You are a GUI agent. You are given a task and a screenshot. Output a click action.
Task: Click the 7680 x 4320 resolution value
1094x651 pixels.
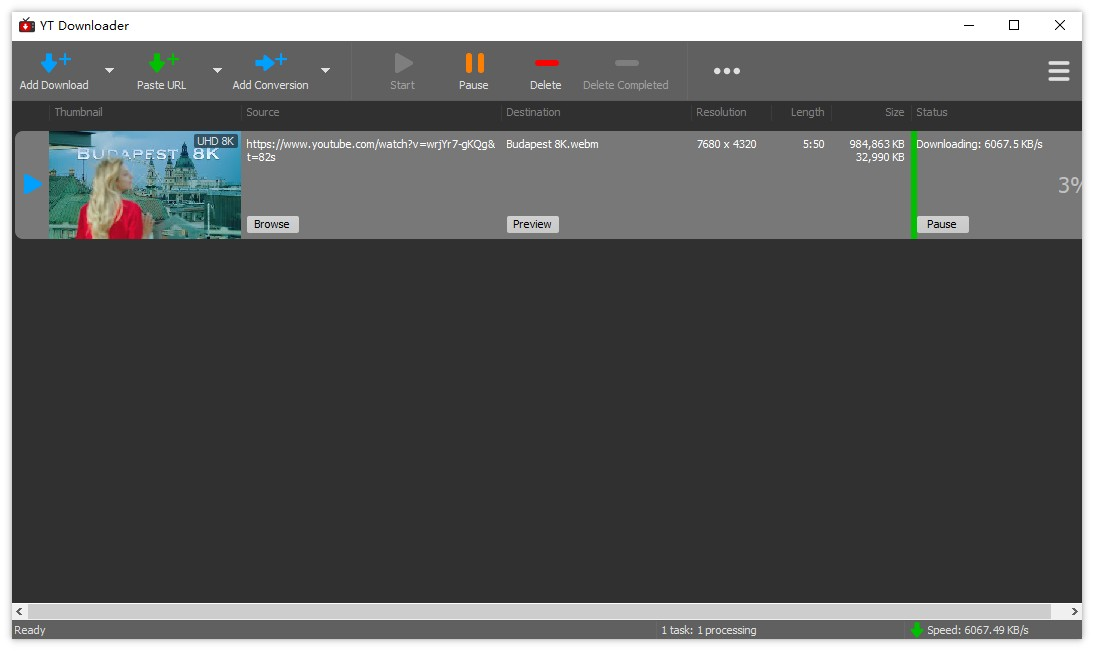coord(726,144)
